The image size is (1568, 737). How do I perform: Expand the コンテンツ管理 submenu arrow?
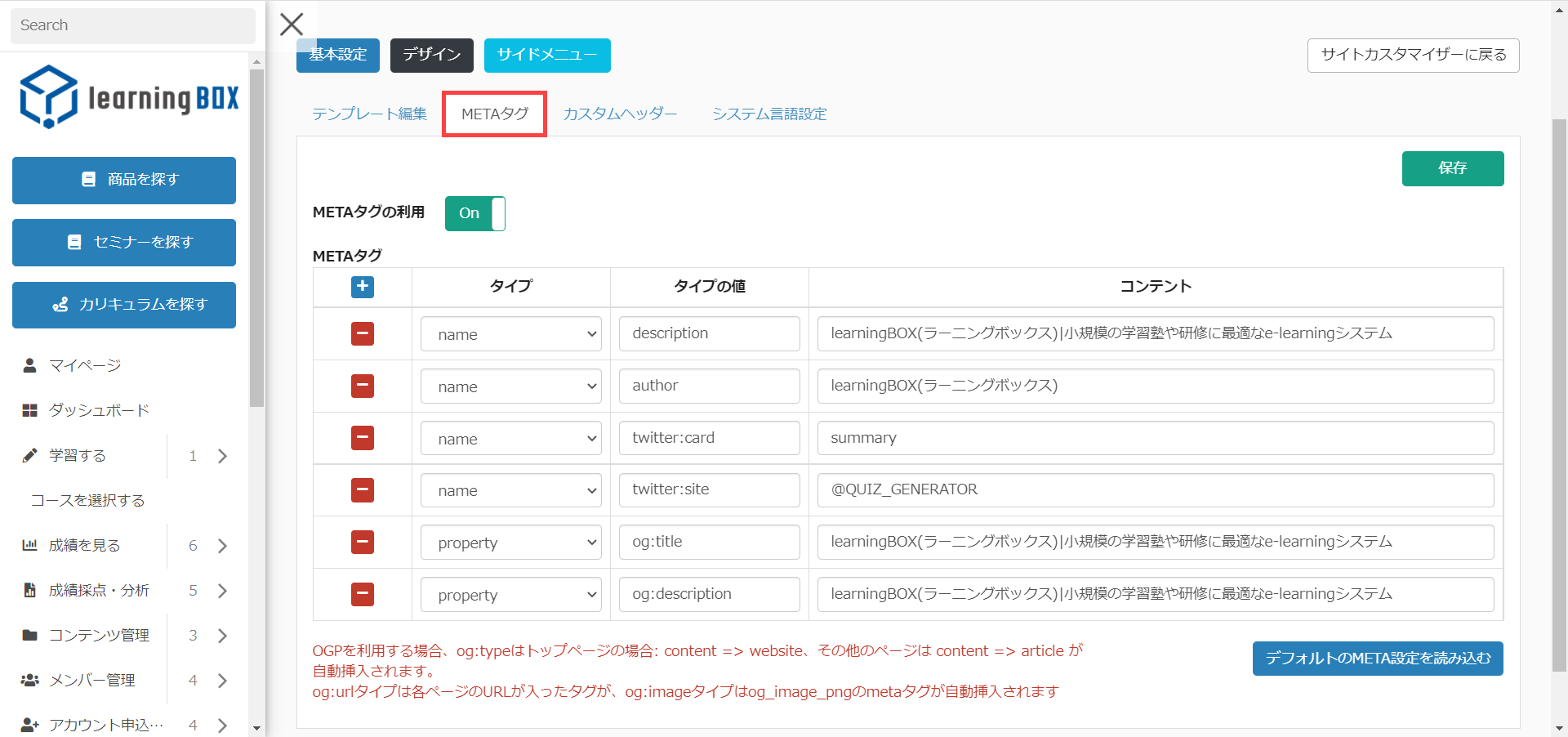click(x=222, y=636)
